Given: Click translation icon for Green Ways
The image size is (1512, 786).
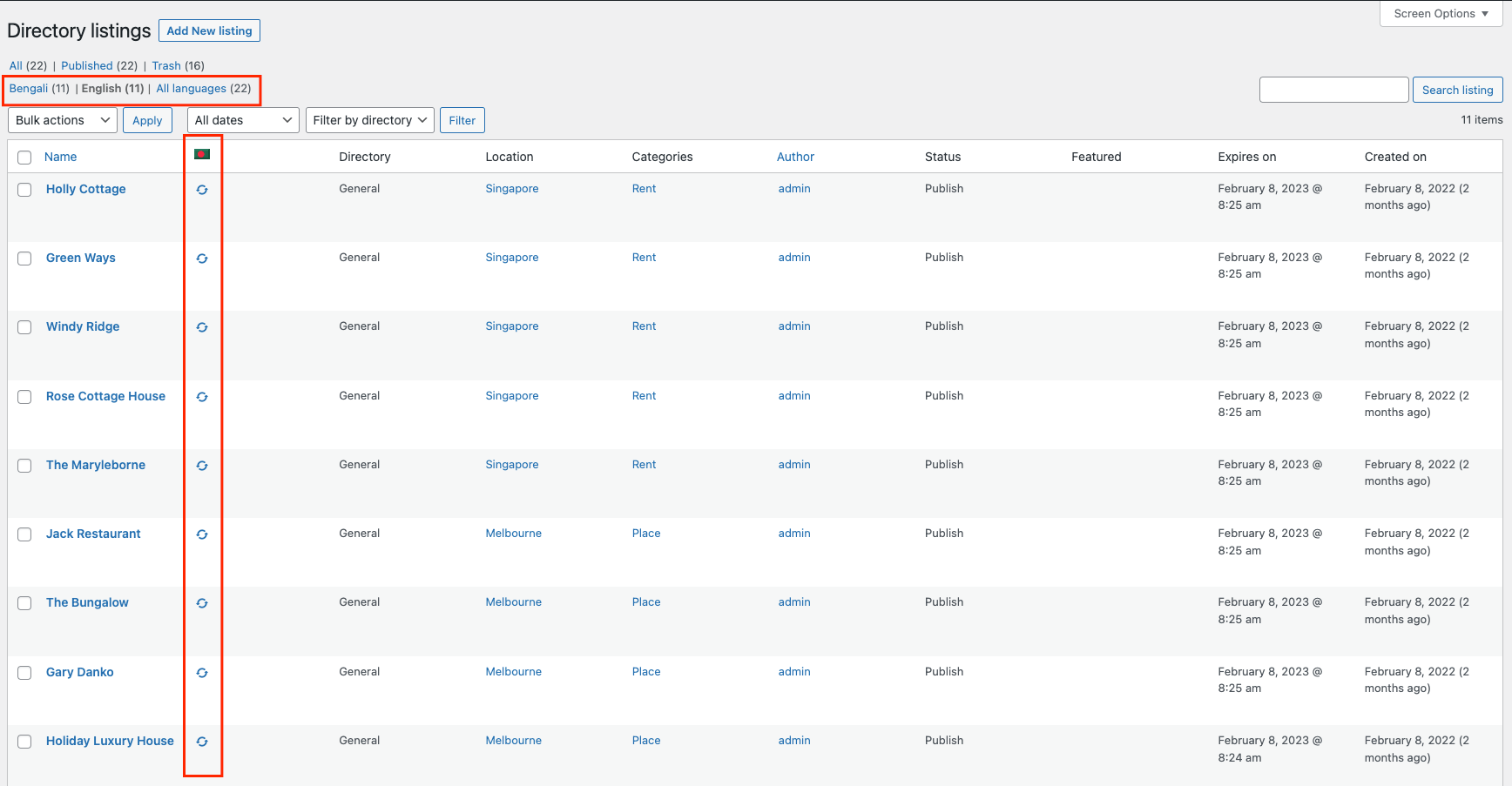Looking at the screenshot, I should [202, 259].
